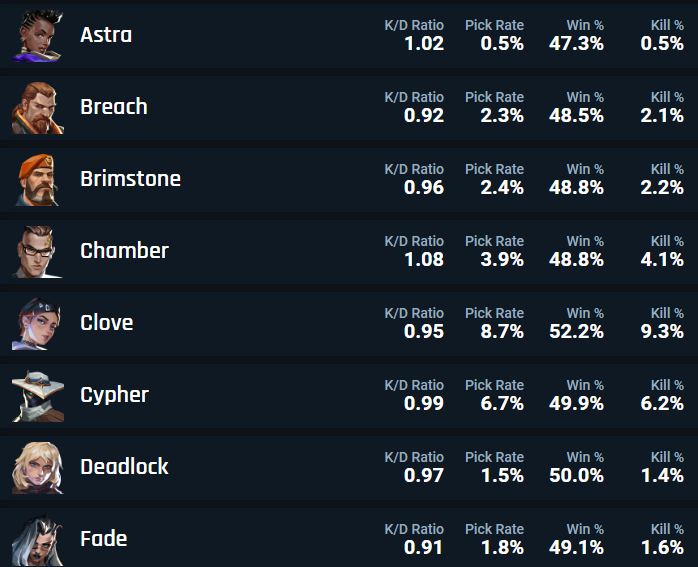Open Chamber's agent portrait
Image resolution: width=698 pixels, height=567 pixels.
[x=38, y=252]
